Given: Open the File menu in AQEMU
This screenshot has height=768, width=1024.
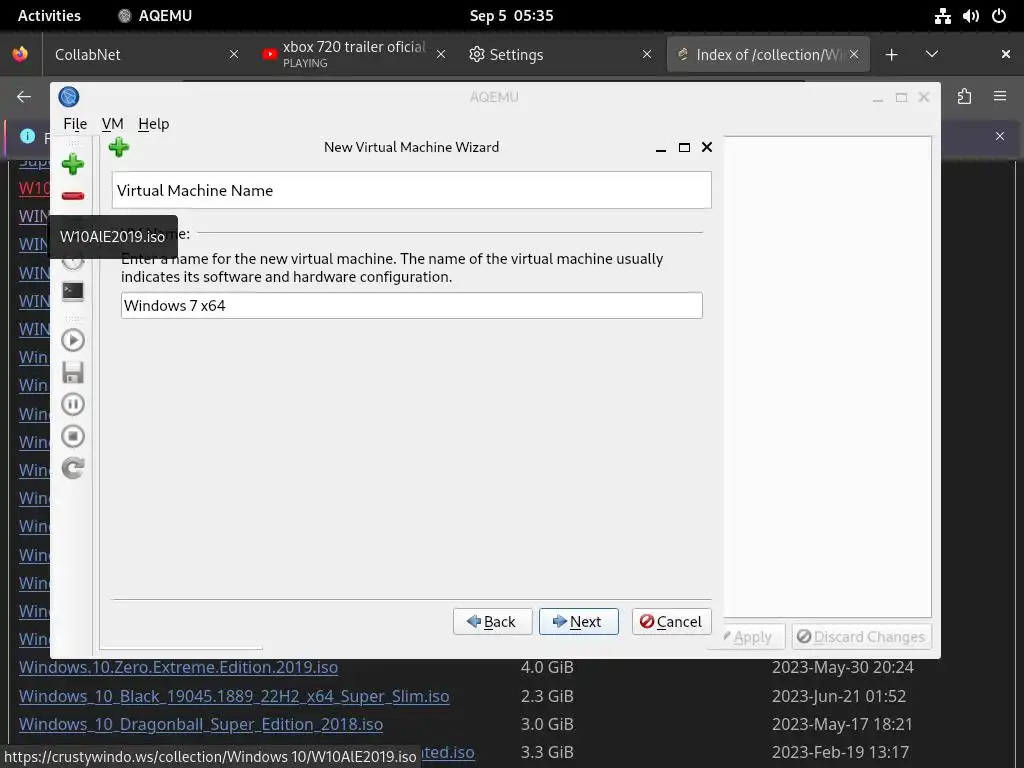Looking at the screenshot, I should coord(75,123).
